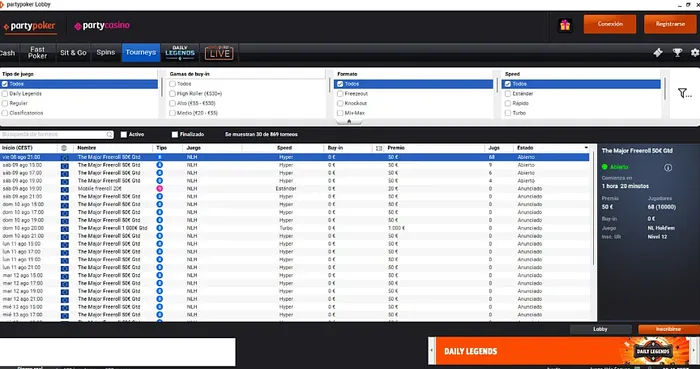Select the Mobile freeroll 20€ tournament name

(100, 189)
